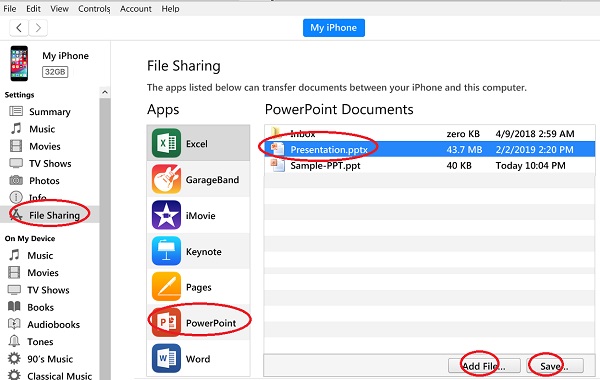Click the Sample-PPT.ppt file icon
The width and height of the screenshot is (600, 380).
click(x=277, y=165)
